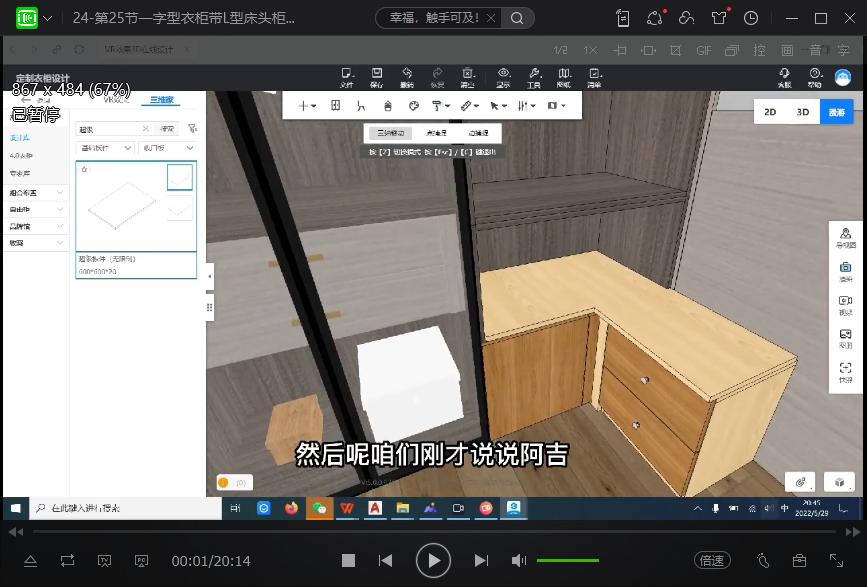Expand the 组合柜库 category in the sidebar
This screenshot has width=867, height=587.
pyautogui.click(x=36, y=192)
